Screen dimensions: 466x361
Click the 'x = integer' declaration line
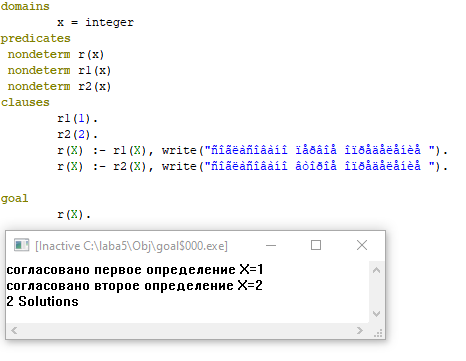tap(95, 22)
